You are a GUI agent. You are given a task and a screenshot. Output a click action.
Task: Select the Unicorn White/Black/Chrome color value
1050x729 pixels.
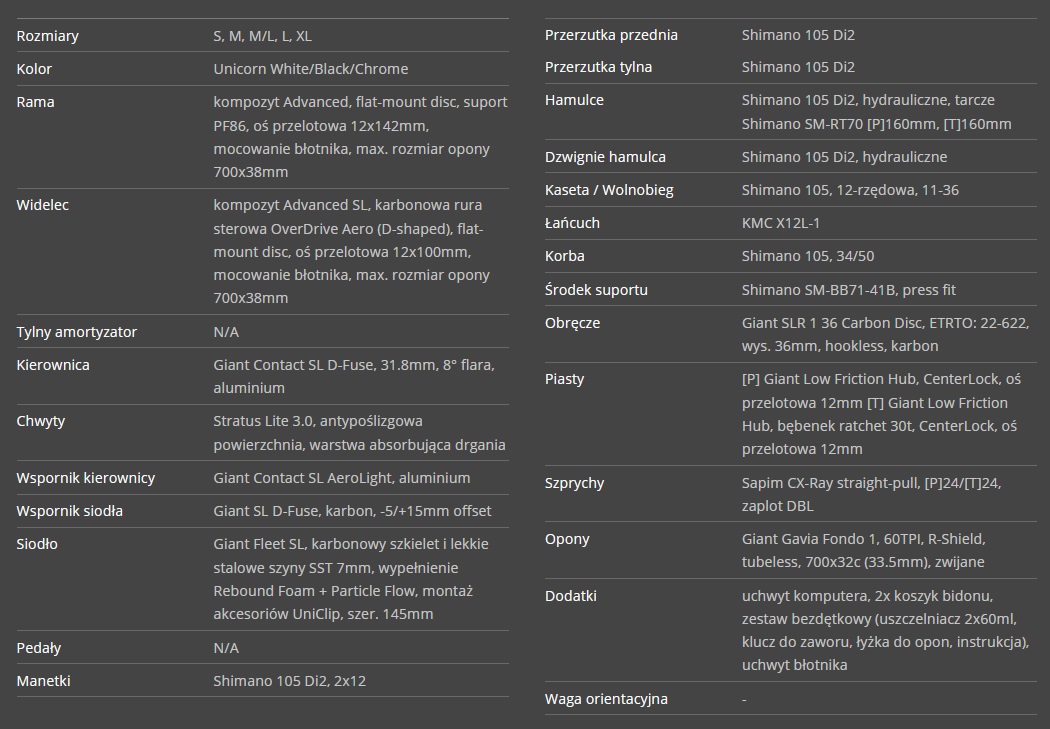pyautogui.click(x=311, y=69)
